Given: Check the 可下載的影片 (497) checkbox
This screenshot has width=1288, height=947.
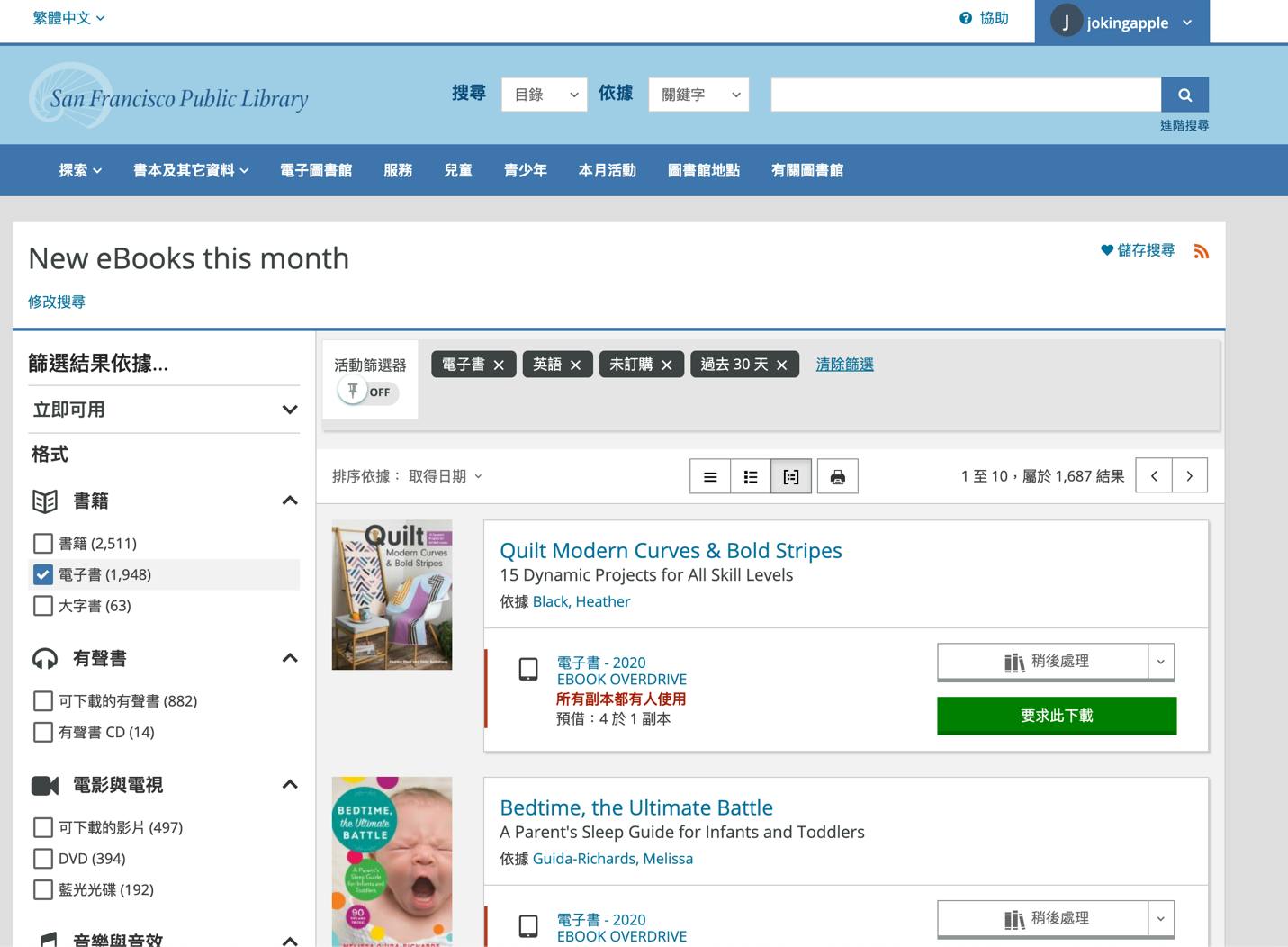Looking at the screenshot, I should click(x=42, y=827).
